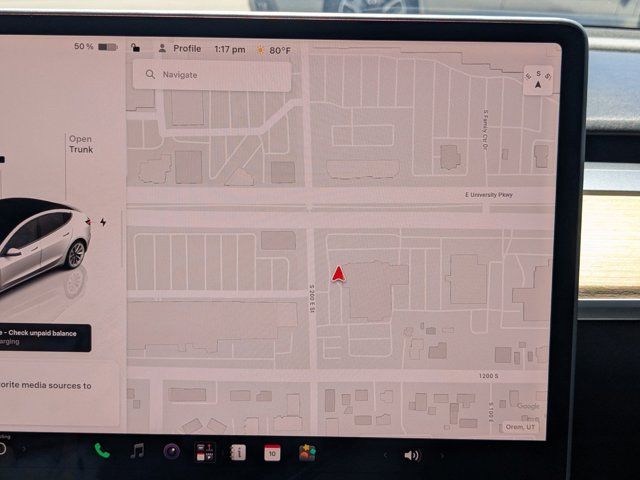The image size is (640, 480).
Task: Tap the 50 % battery text
Action: pyautogui.click(x=83, y=46)
